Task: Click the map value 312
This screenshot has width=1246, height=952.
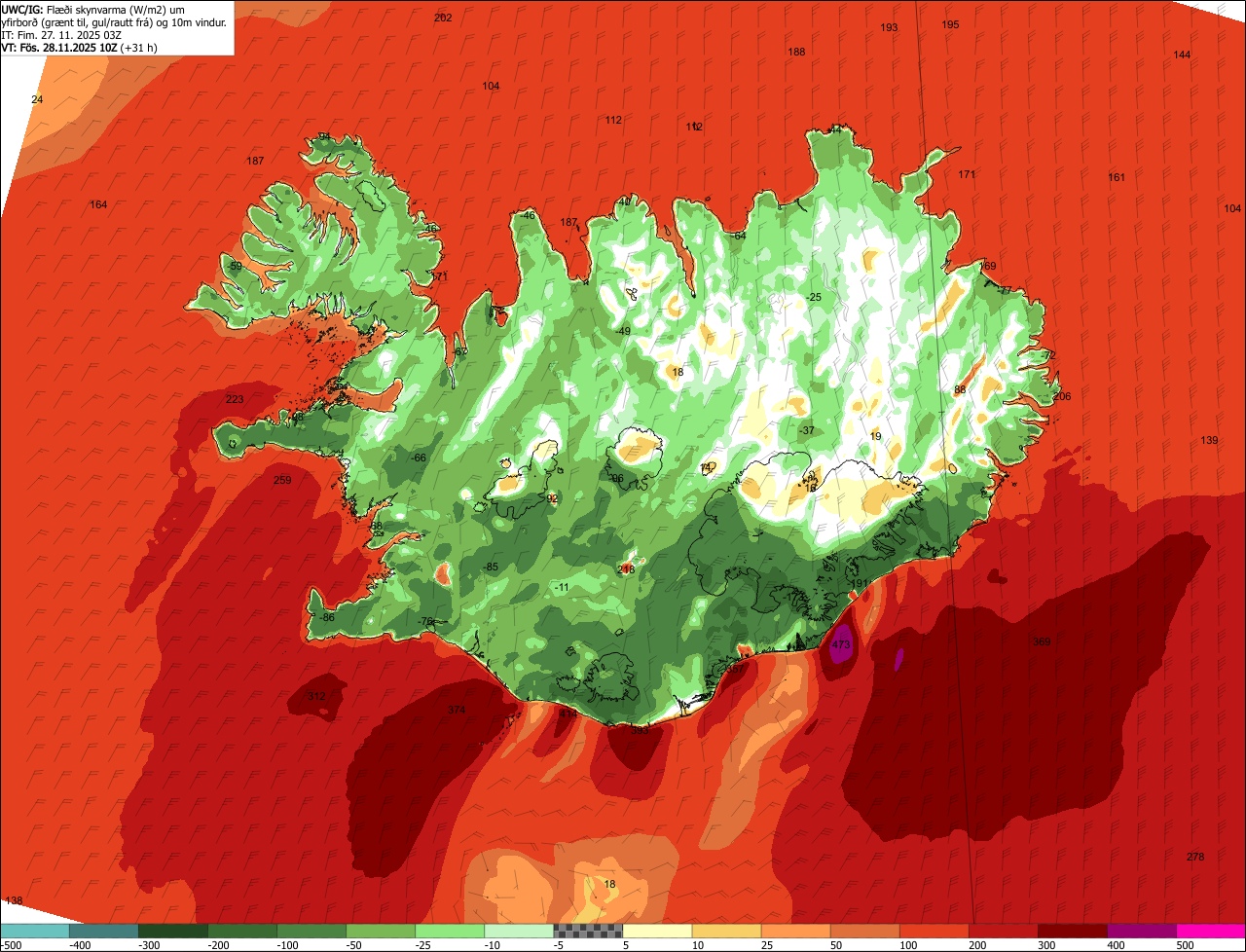Action: (316, 696)
